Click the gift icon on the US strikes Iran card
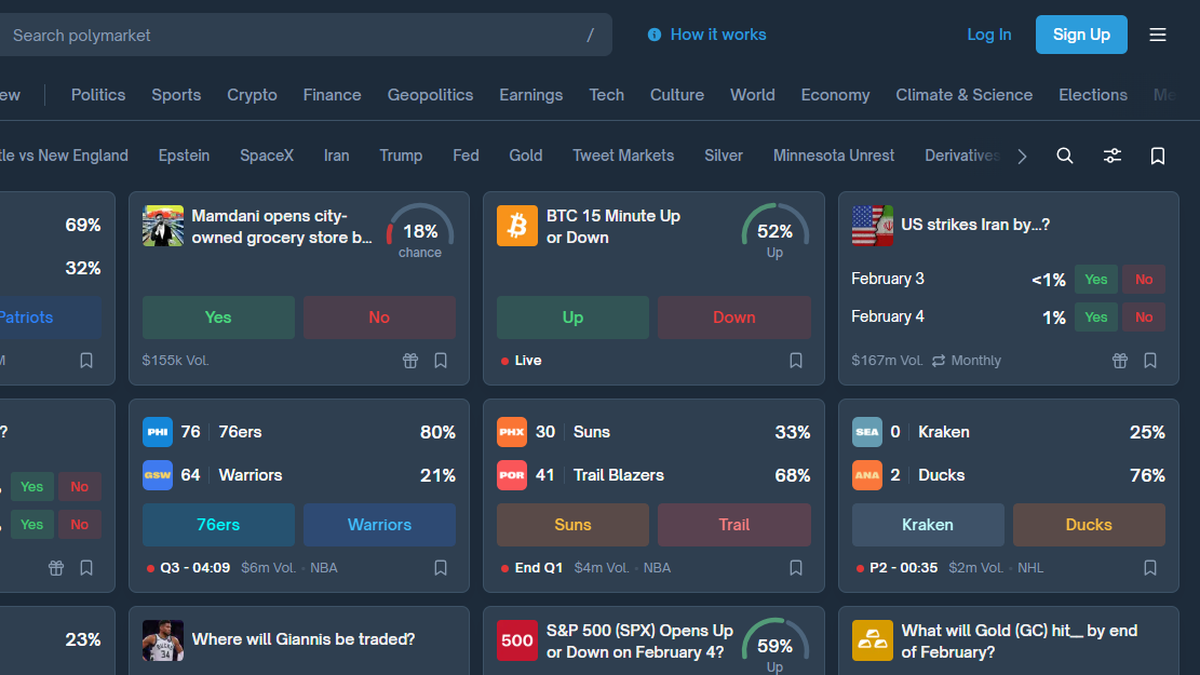This screenshot has height=675, width=1200. click(1119, 360)
